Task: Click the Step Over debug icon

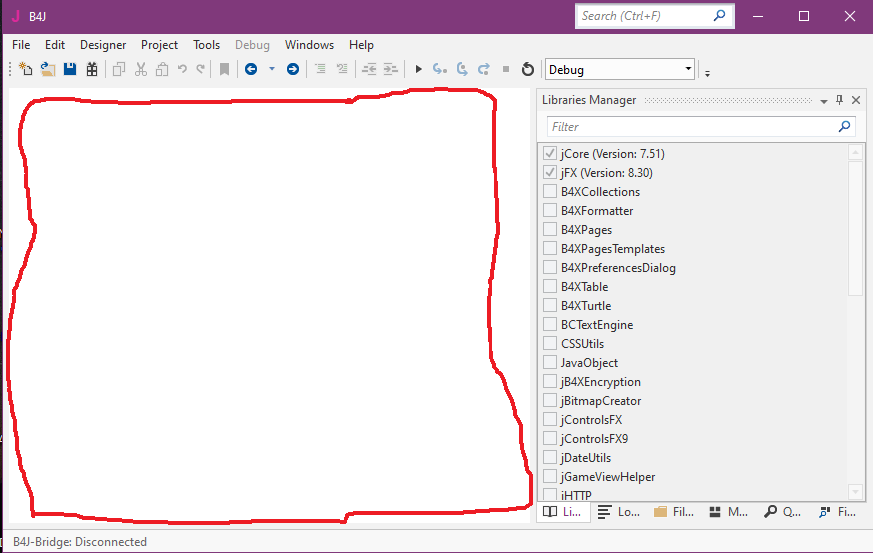Action: (462, 69)
